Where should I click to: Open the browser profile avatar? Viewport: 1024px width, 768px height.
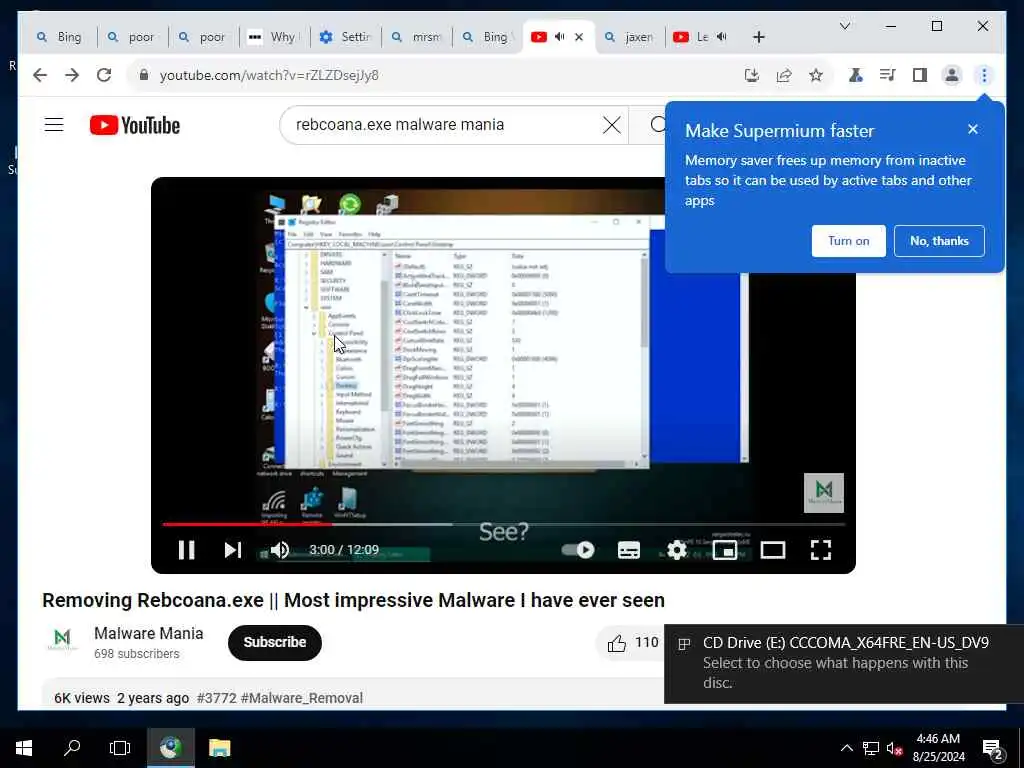pos(952,75)
